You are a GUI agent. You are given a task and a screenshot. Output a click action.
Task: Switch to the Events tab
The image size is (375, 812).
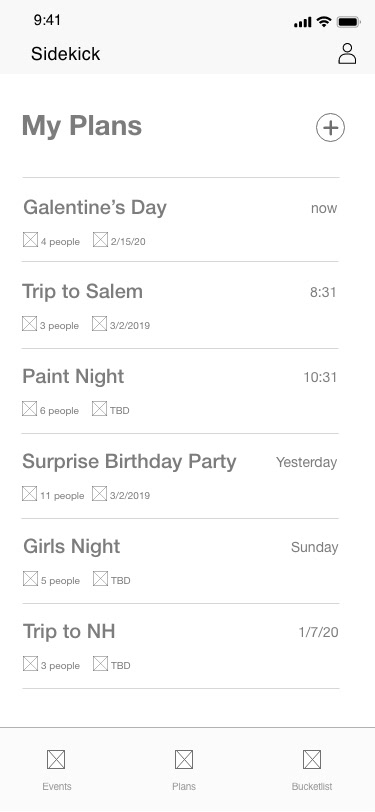click(x=56, y=770)
